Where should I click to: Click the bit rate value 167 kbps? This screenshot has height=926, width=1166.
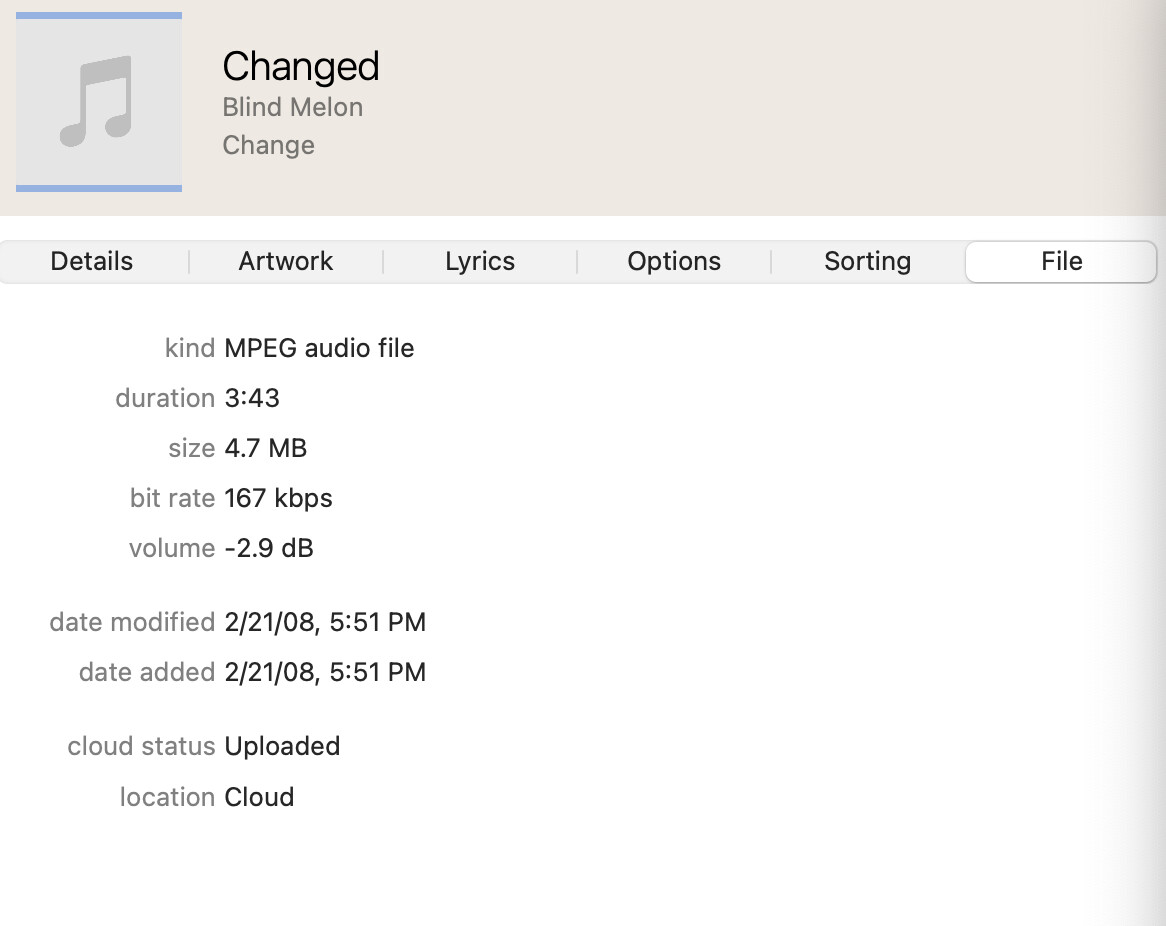tap(278, 498)
